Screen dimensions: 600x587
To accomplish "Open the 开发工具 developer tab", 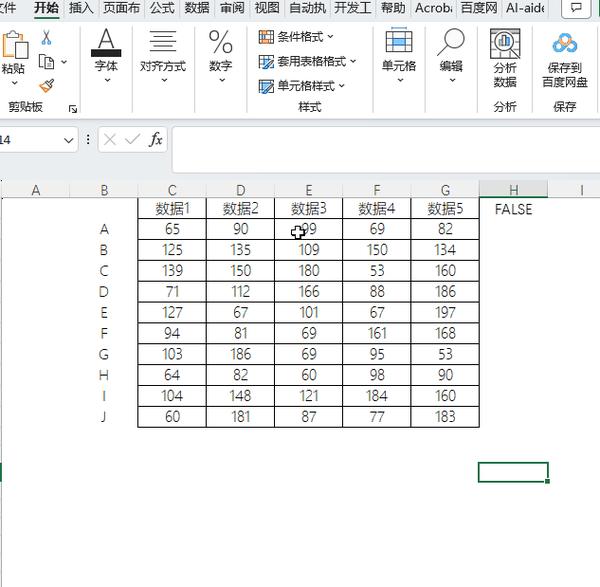I will pos(352,8).
